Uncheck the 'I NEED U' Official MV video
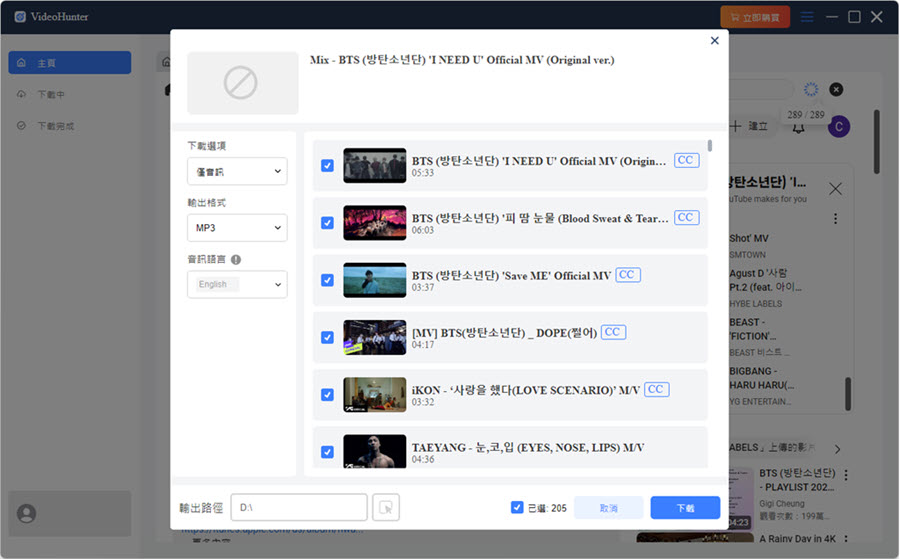Viewport: 900px width, 559px height. (327, 165)
